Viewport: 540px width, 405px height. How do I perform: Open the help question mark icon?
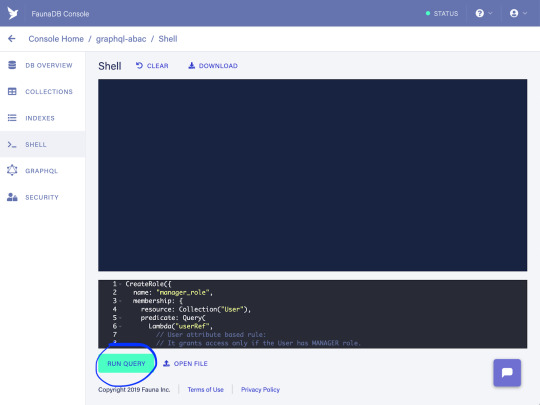click(x=479, y=13)
